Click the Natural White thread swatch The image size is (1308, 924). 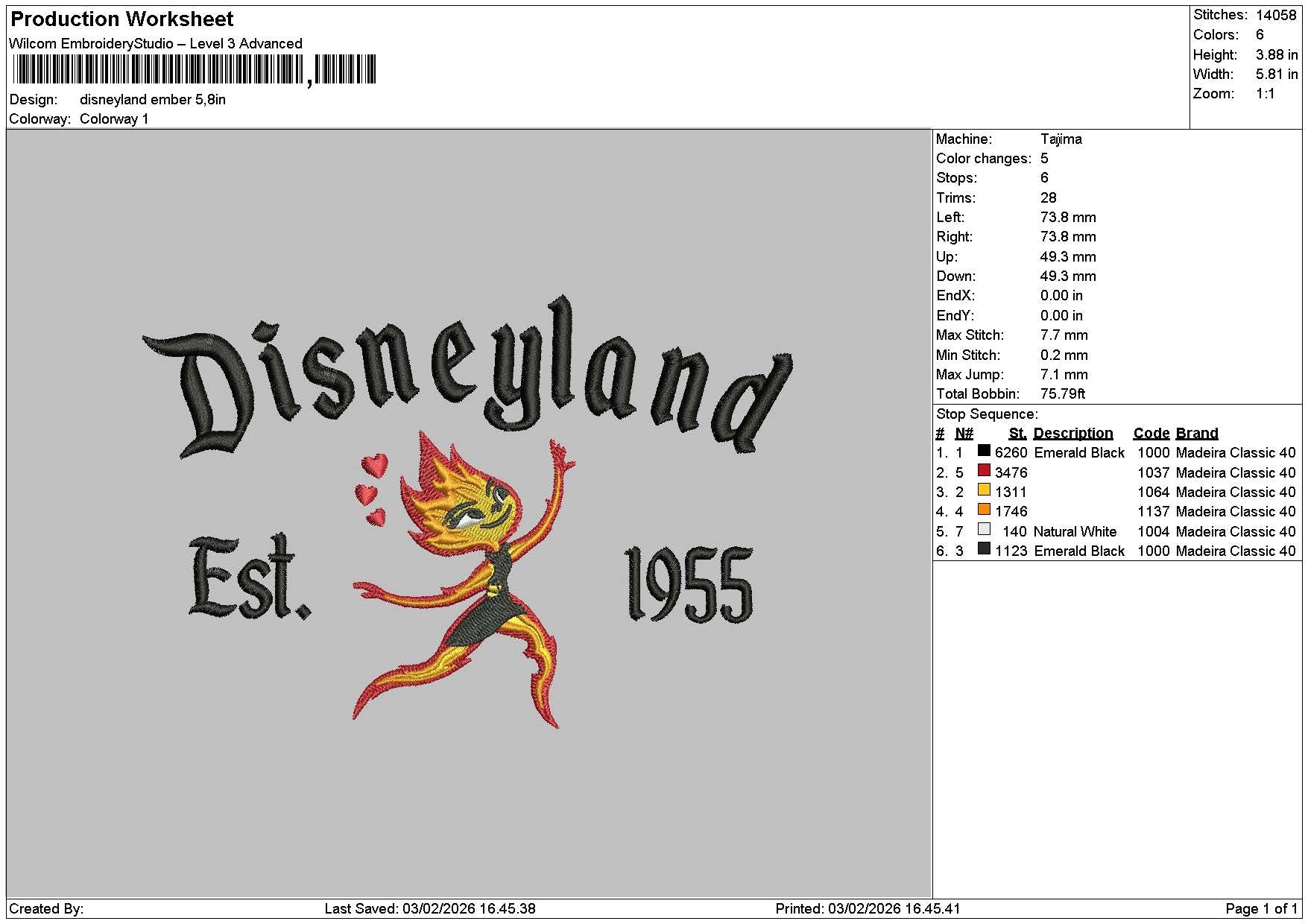[x=984, y=529]
